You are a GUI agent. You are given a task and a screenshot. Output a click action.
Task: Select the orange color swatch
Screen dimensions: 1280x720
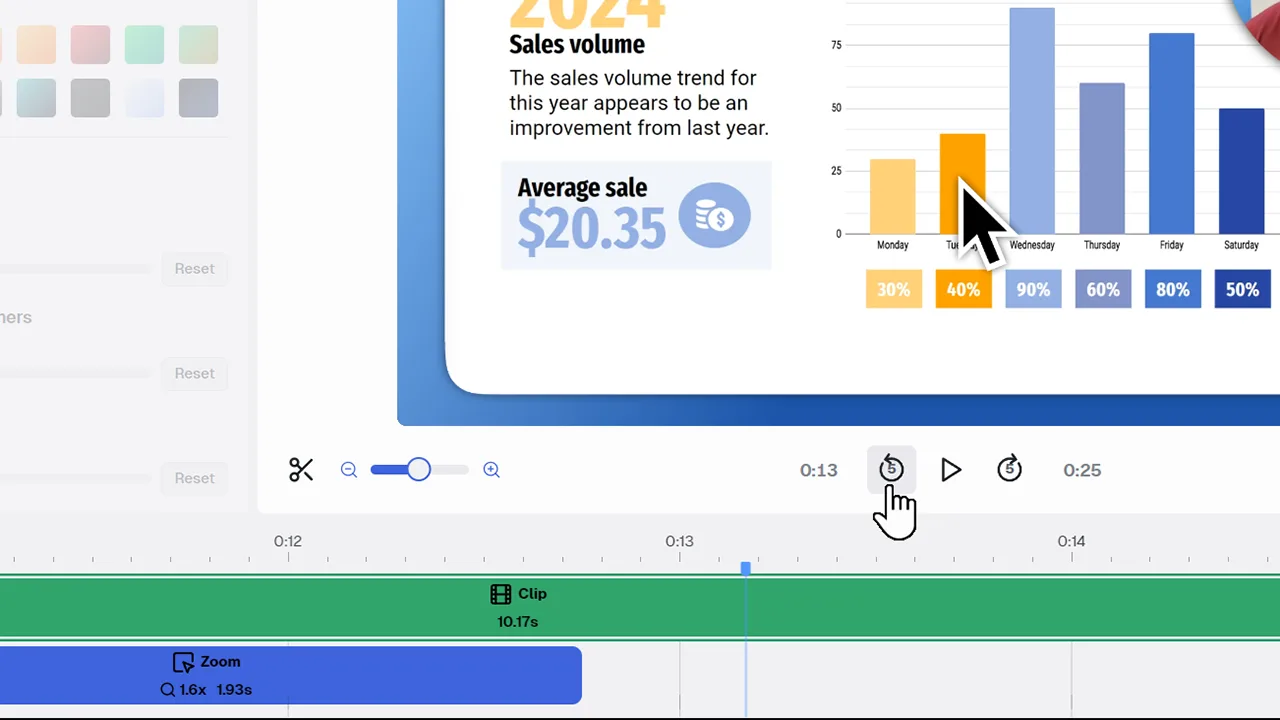[x=36, y=44]
